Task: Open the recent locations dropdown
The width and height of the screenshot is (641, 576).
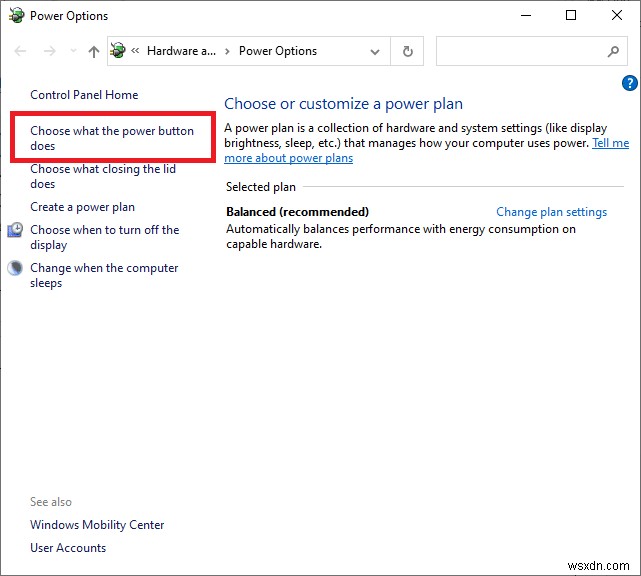Action: click(71, 51)
